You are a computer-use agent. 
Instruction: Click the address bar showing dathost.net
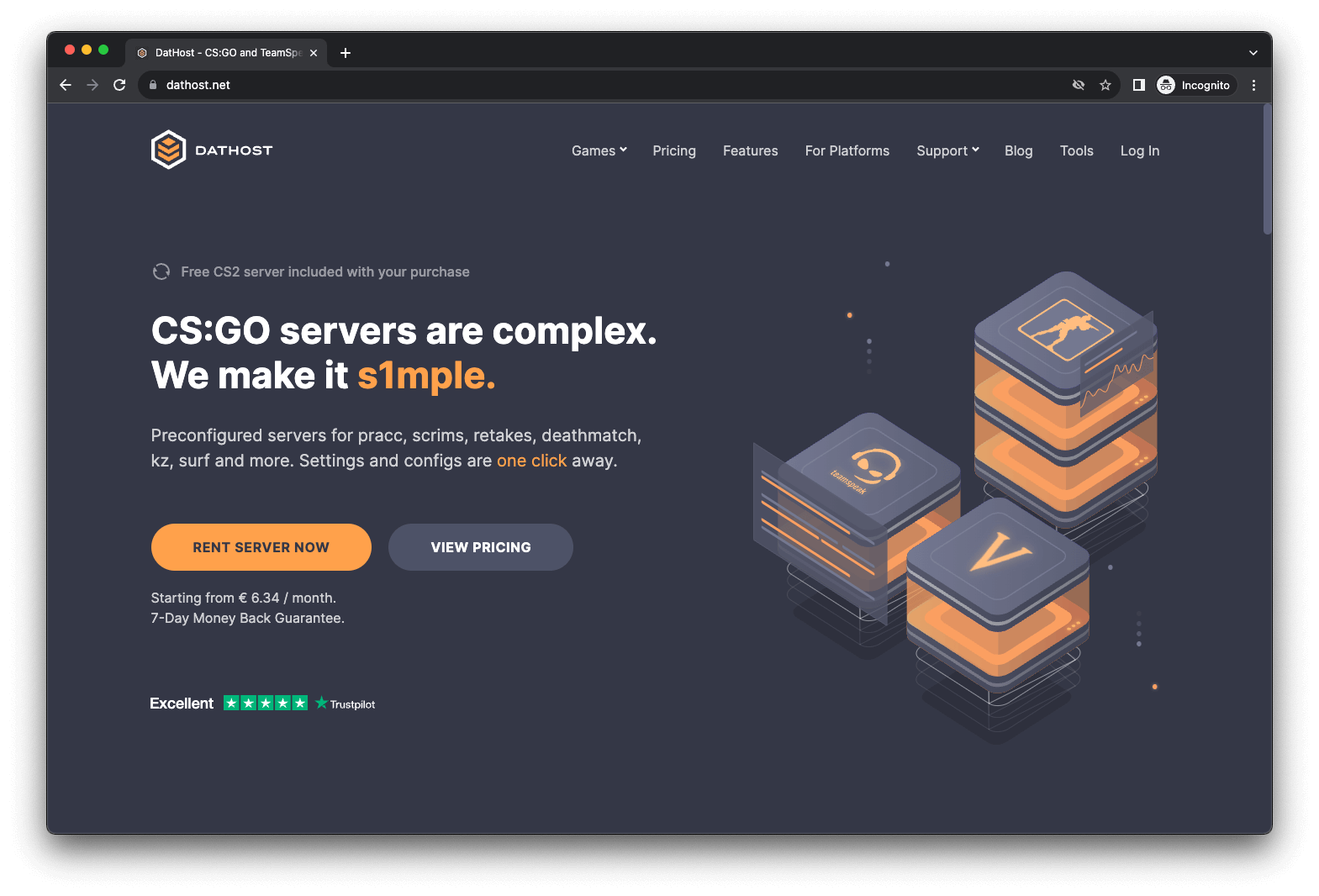point(588,85)
